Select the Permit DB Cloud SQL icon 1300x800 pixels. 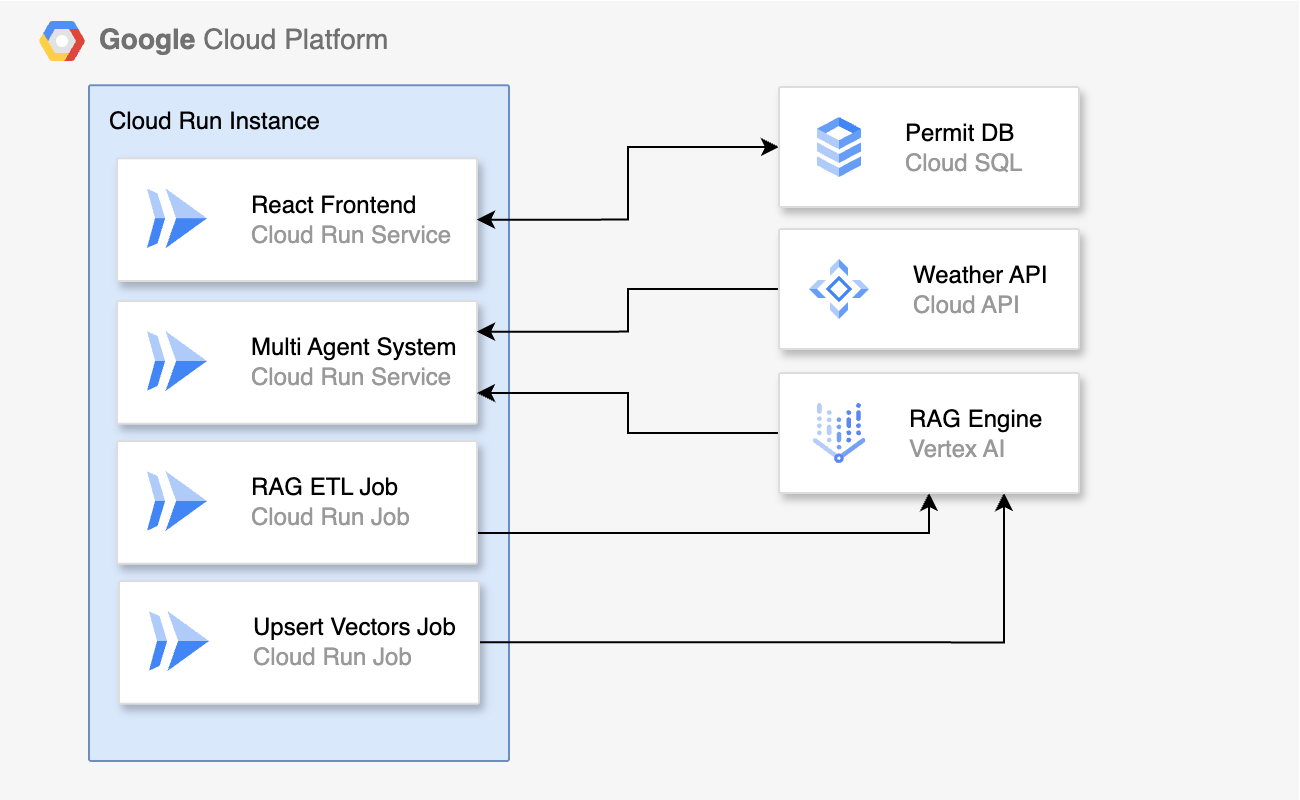pos(838,147)
